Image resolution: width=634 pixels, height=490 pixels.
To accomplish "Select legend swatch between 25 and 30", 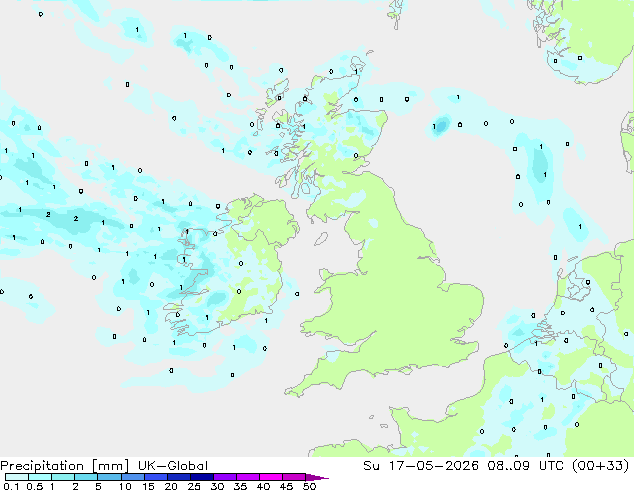I will (201, 477).
